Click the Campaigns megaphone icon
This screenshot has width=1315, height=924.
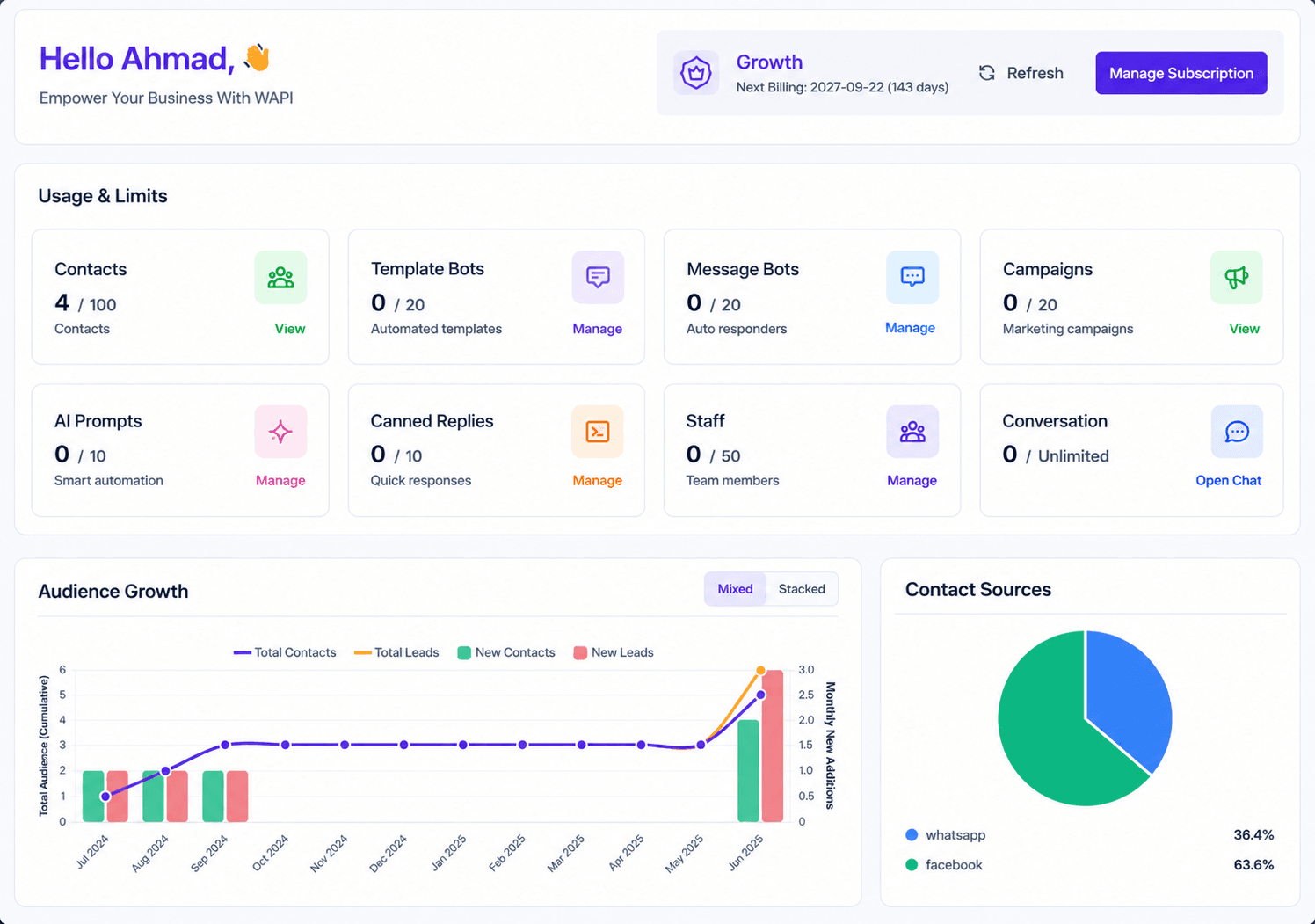[1236, 278]
